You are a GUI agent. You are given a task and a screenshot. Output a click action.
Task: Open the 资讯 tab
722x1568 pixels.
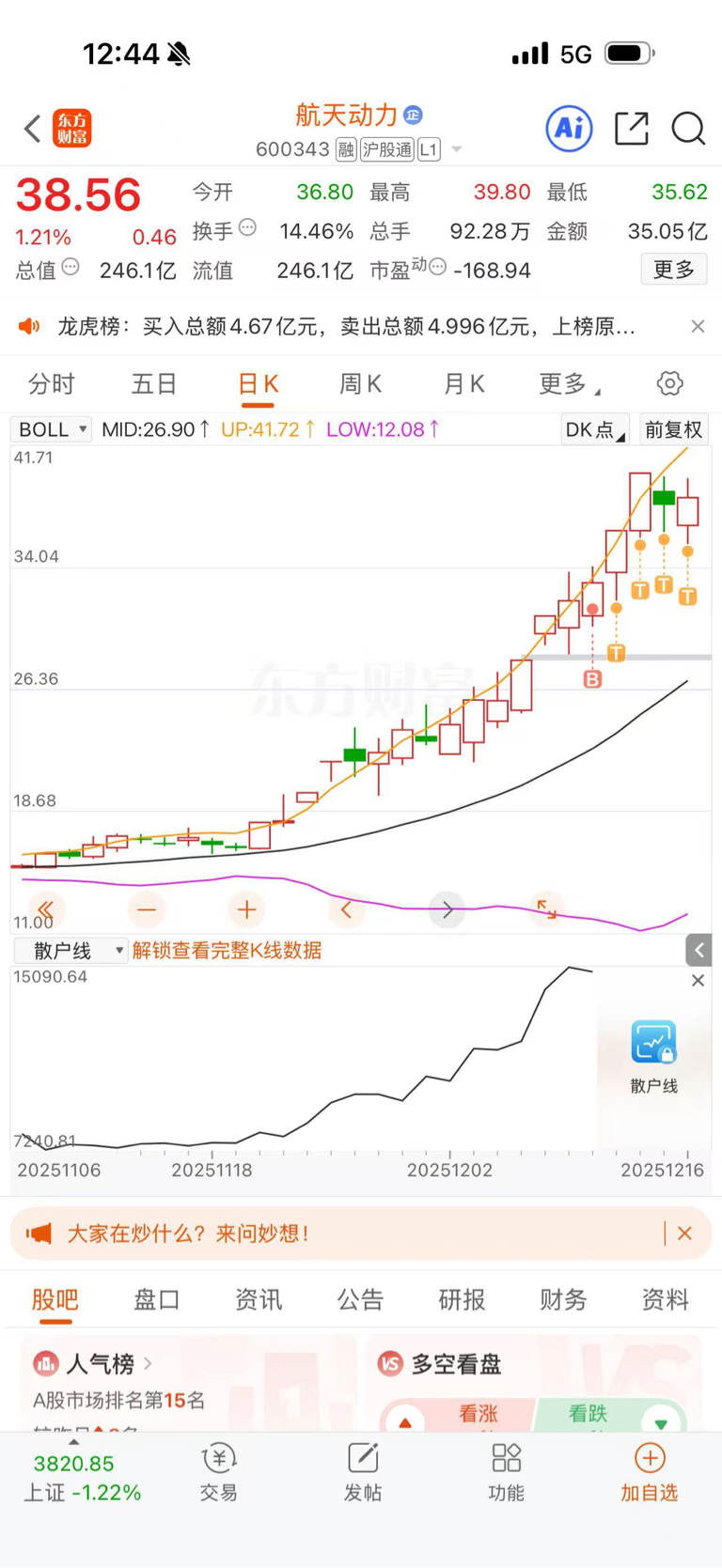(x=259, y=1299)
